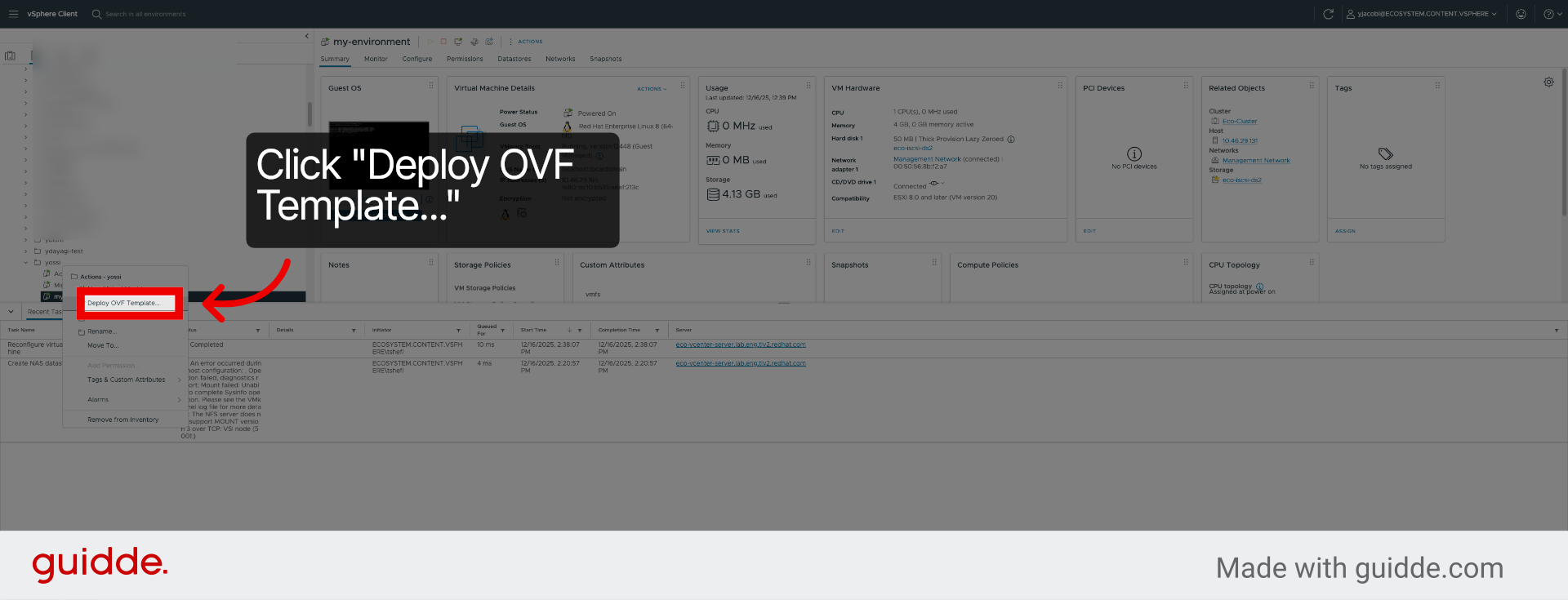Open Virtual Machine Details ACTIONS dropdown

652,89
